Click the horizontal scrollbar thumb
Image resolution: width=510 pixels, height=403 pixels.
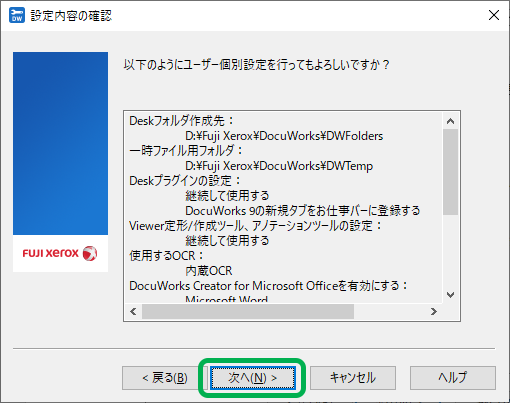(248, 311)
